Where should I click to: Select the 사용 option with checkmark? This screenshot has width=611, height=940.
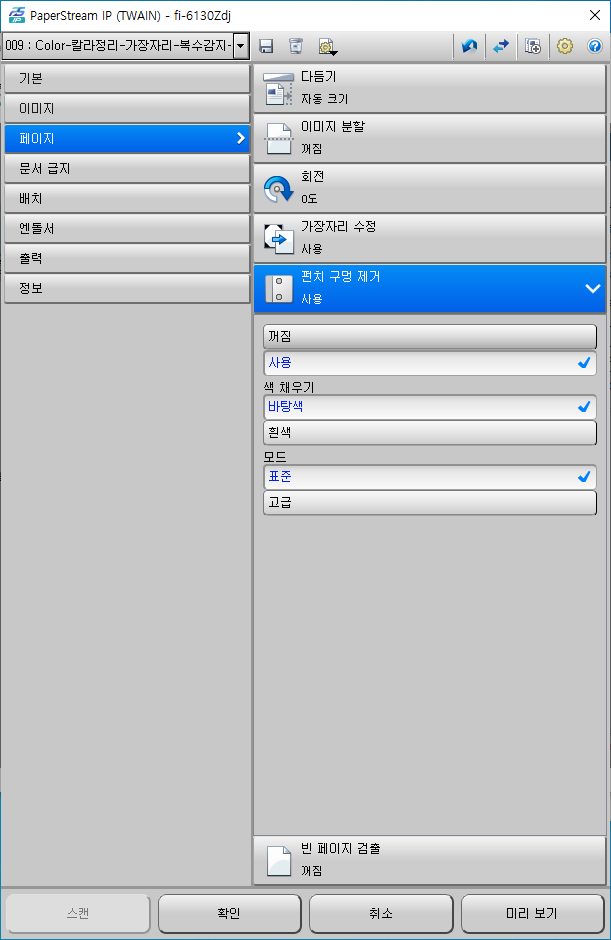coord(429,363)
